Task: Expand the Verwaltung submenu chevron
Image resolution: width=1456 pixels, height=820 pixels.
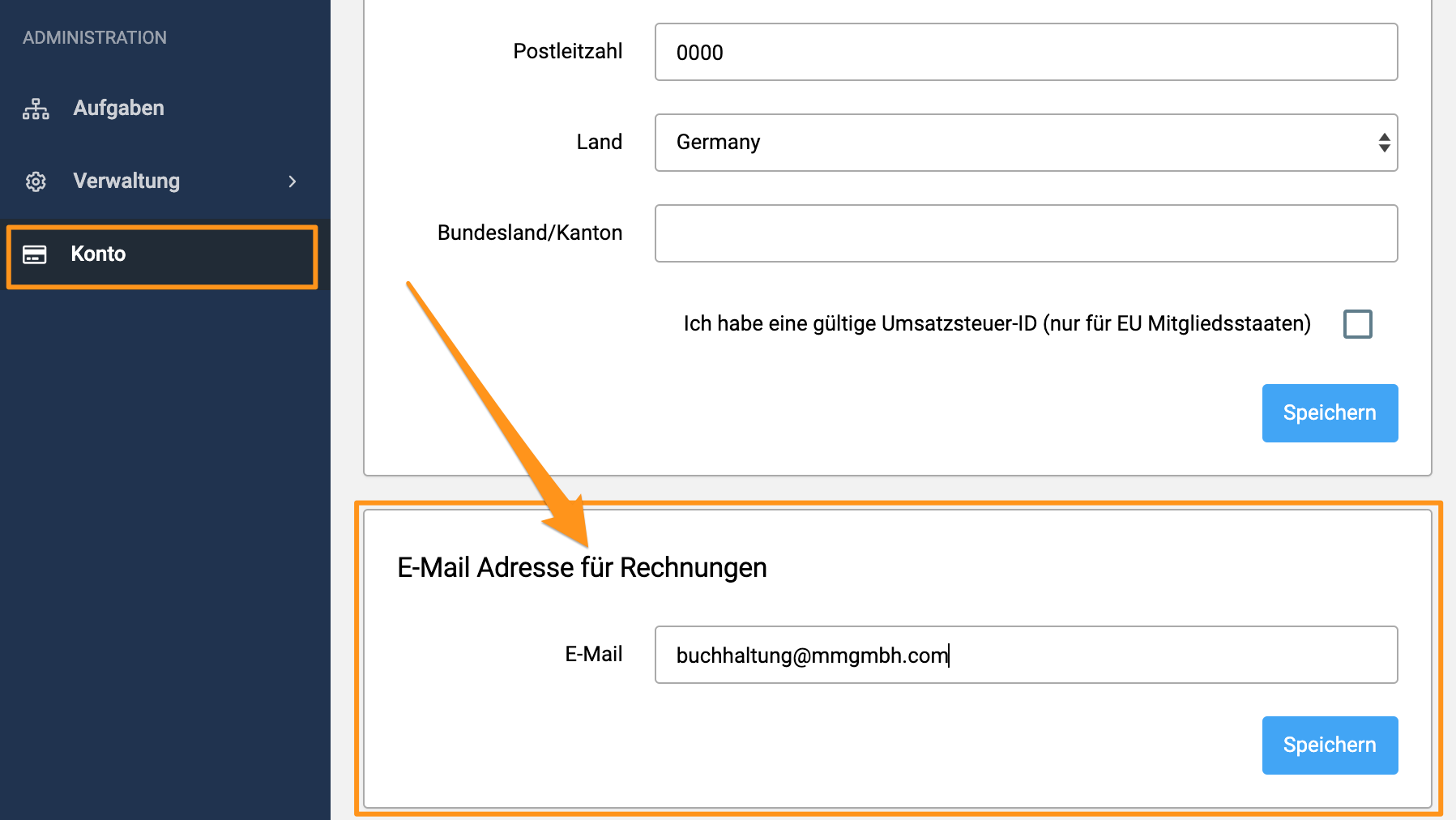Action: coord(292,182)
